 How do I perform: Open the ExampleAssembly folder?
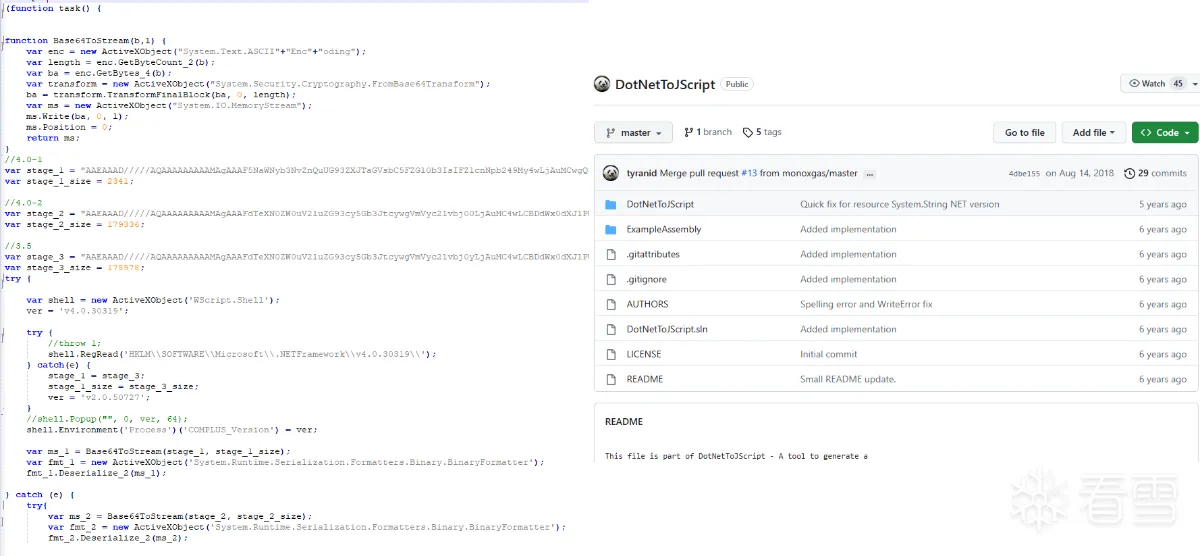(x=664, y=229)
